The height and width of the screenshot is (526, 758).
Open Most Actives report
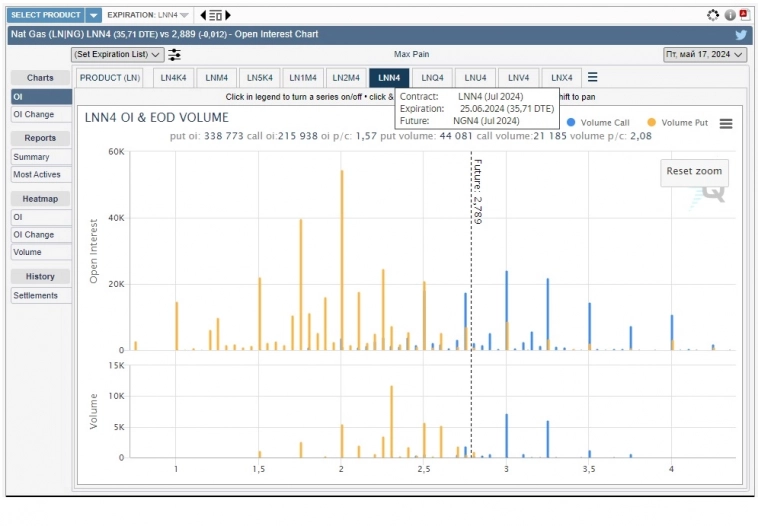[x=37, y=174]
